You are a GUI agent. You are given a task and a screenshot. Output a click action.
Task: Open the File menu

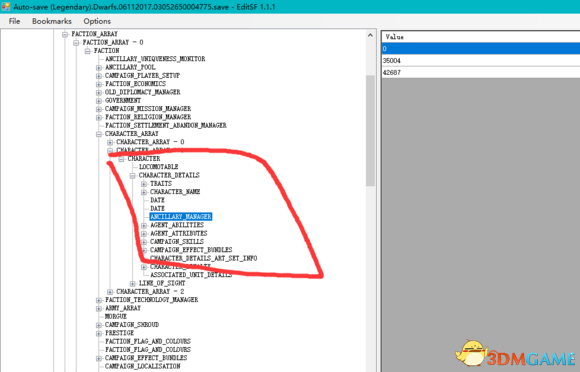tap(14, 21)
